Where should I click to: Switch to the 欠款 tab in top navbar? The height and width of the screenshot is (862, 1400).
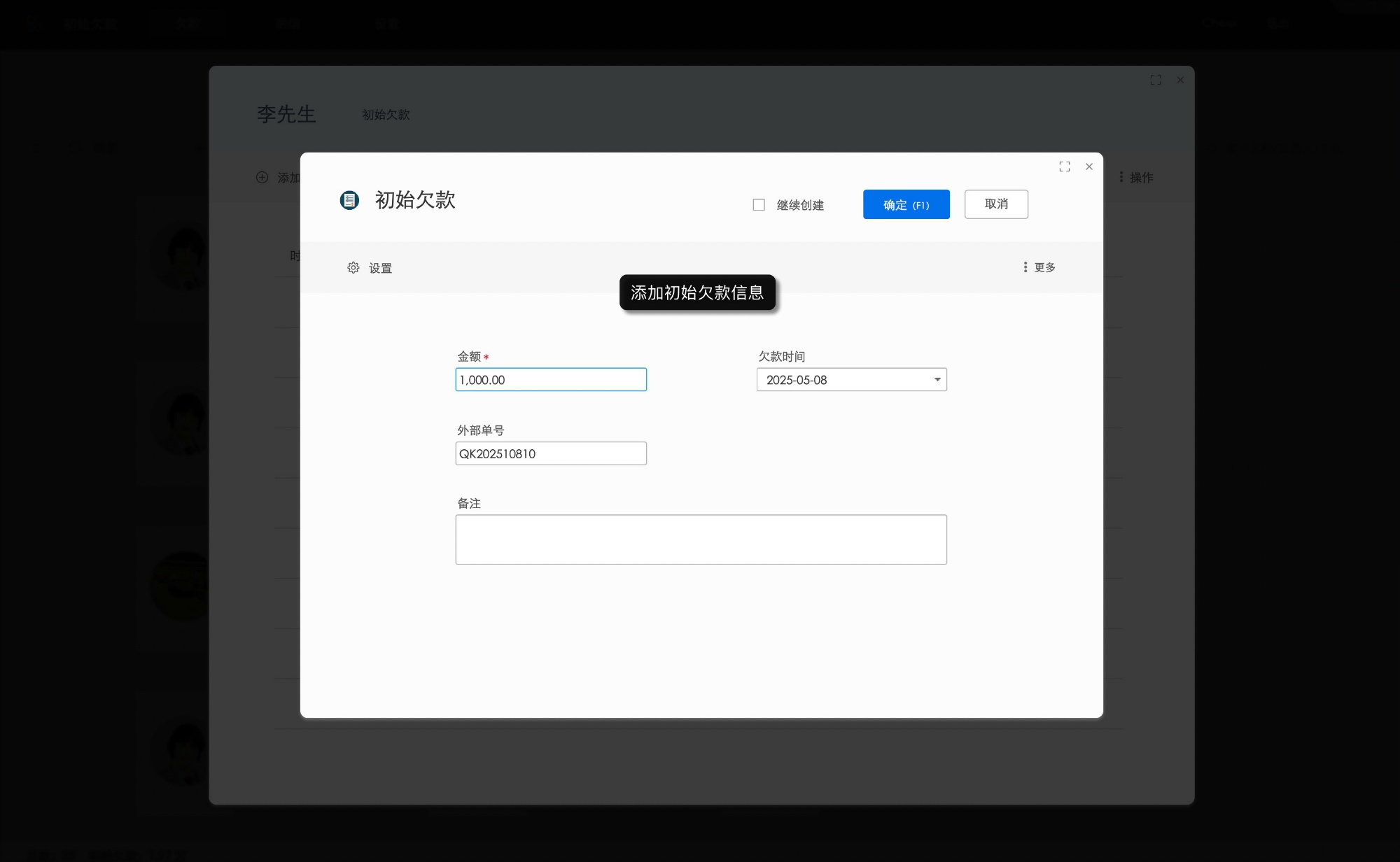pos(187,23)
